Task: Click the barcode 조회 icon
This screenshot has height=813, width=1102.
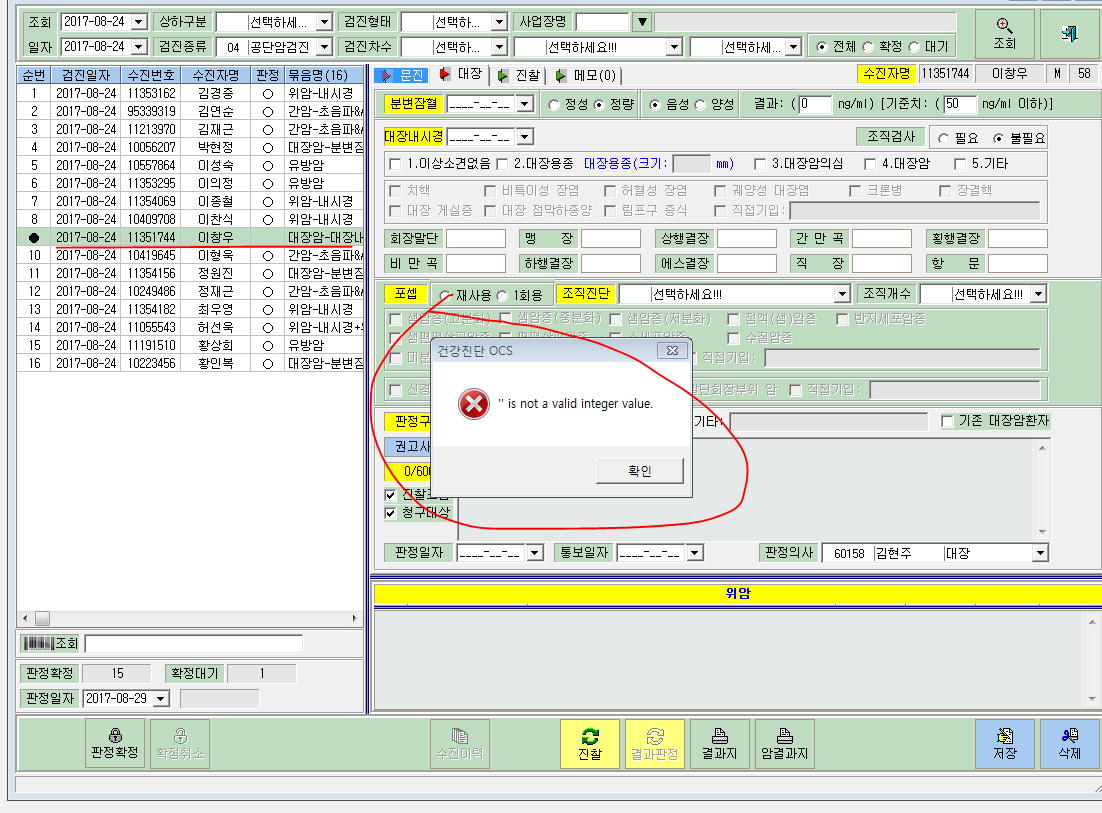Action: 49,643
